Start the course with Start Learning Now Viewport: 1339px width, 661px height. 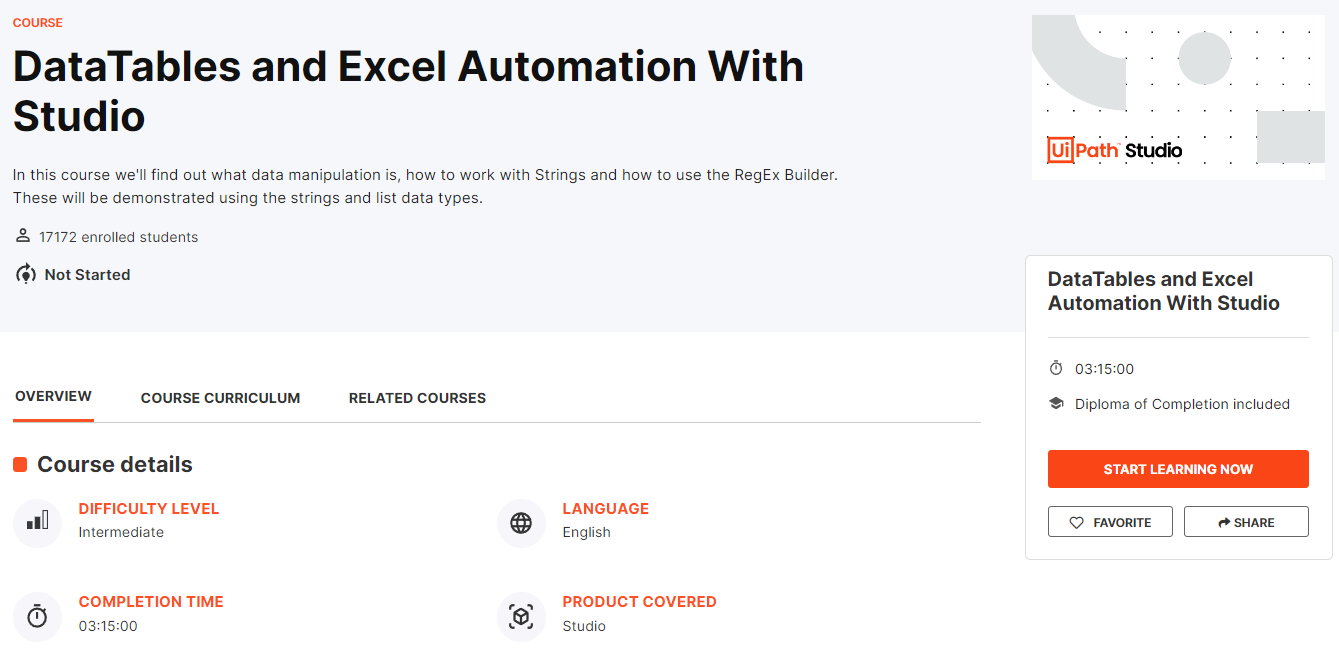pyautogui.click(x=1178, y=469)
